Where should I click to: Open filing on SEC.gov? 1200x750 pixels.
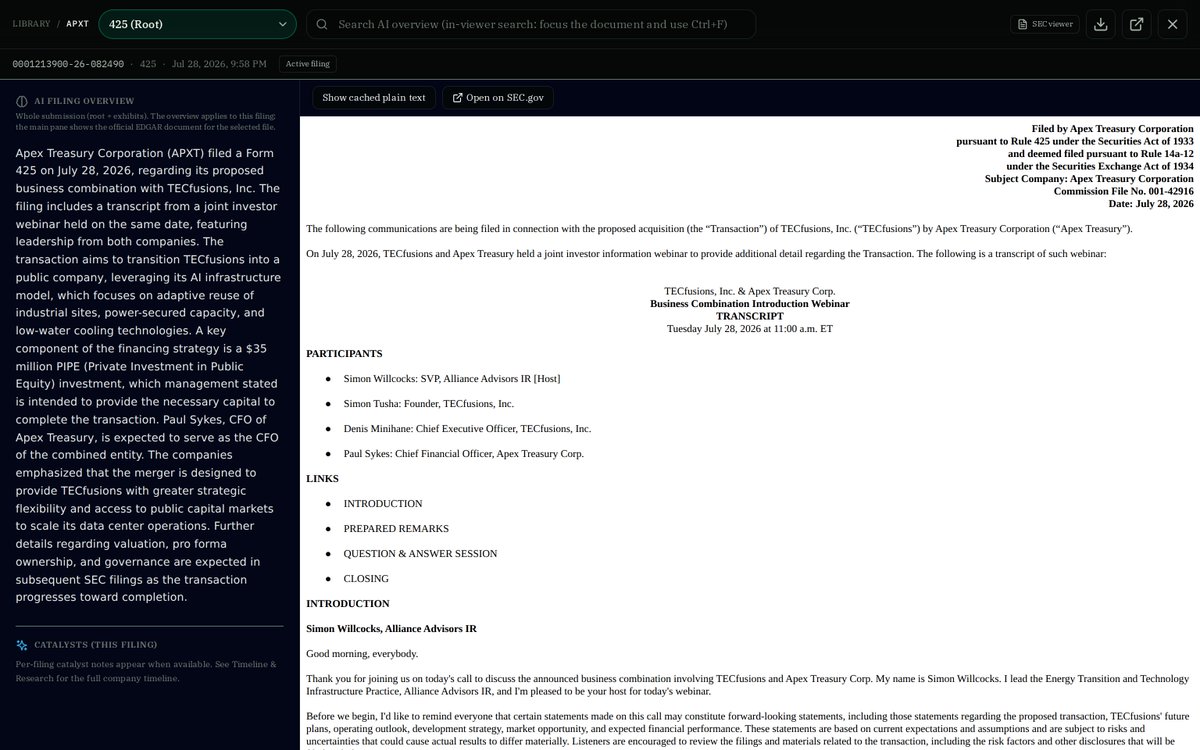(498, 97)
